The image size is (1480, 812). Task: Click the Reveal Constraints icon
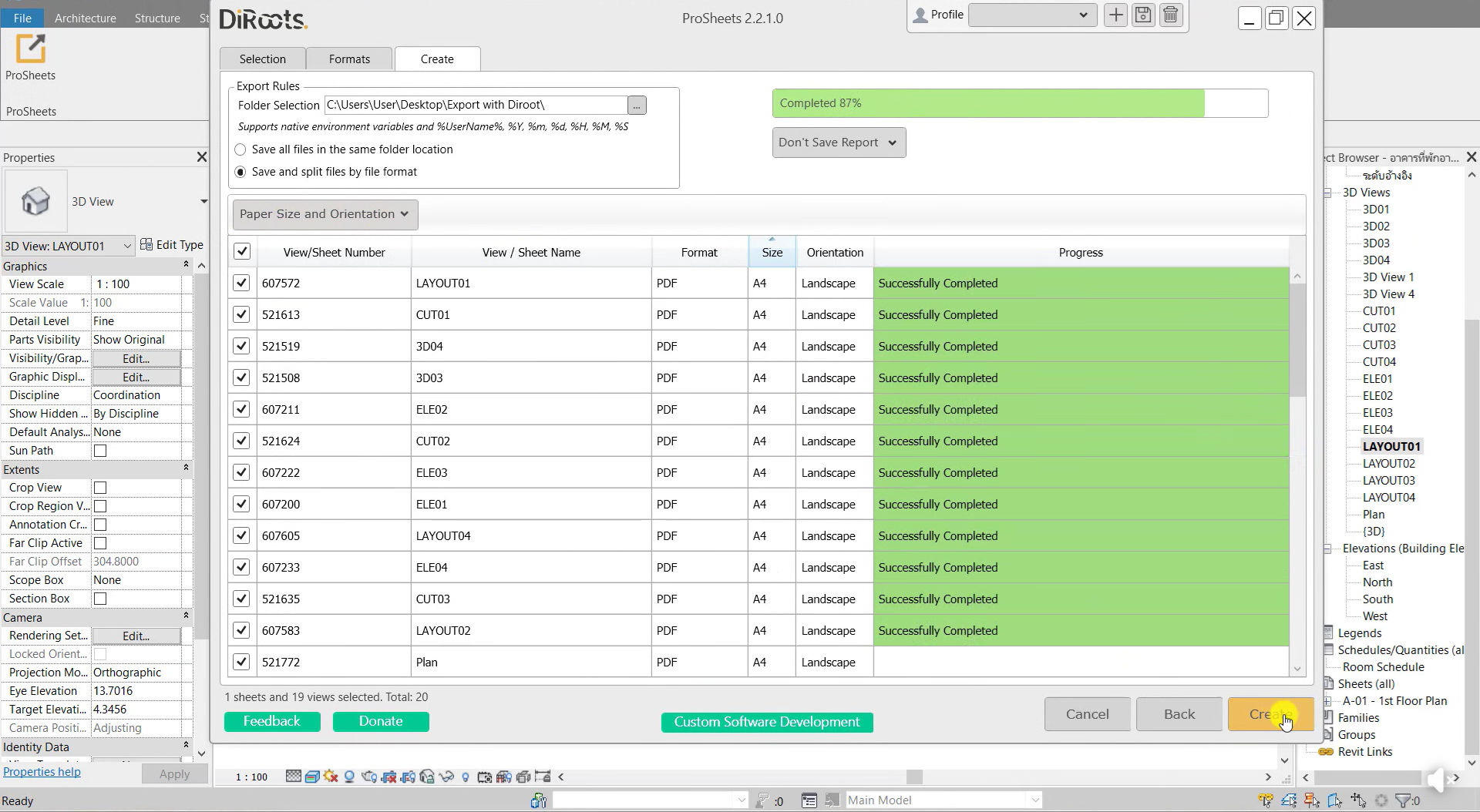pyautogui.click(x=543, y=777)
